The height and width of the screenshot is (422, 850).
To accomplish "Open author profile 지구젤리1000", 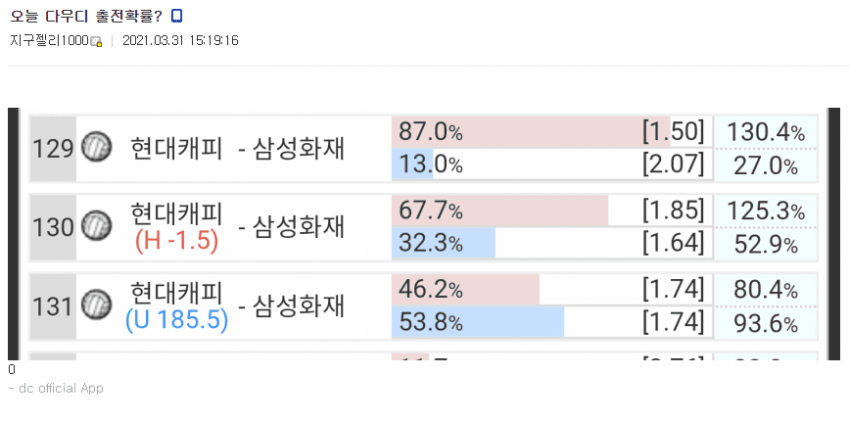I will (x=48, y=41).
